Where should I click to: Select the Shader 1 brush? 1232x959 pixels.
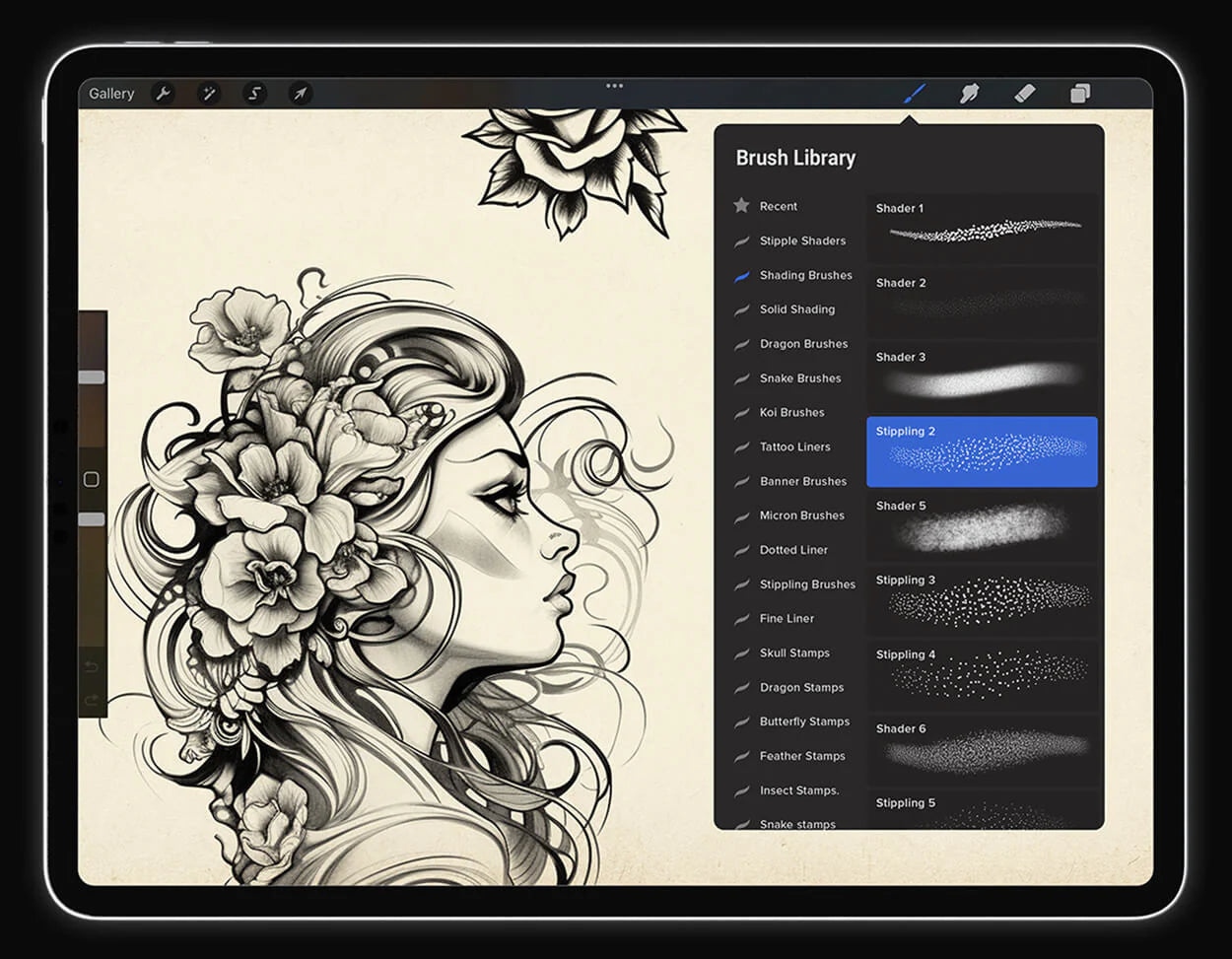(x=982, y=229)
